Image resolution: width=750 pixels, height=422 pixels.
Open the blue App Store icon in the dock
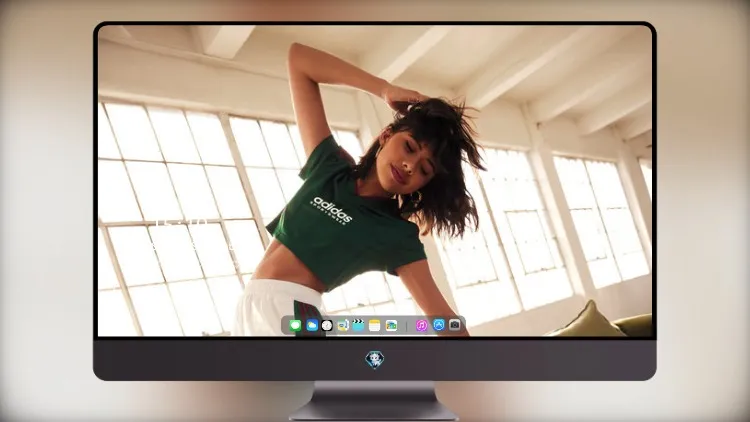click(439, 325)
